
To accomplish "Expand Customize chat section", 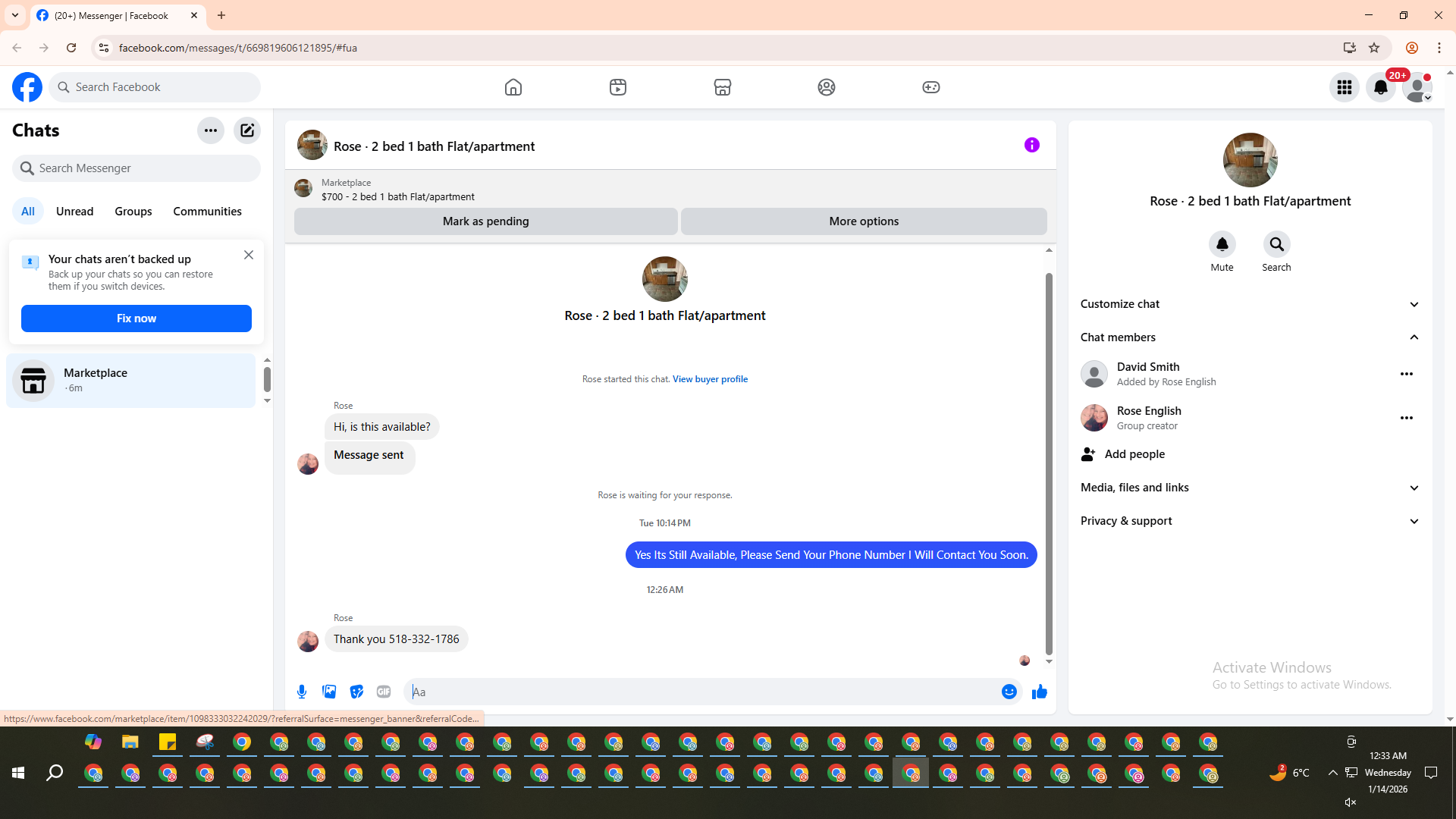I will tap(1249, 304).
